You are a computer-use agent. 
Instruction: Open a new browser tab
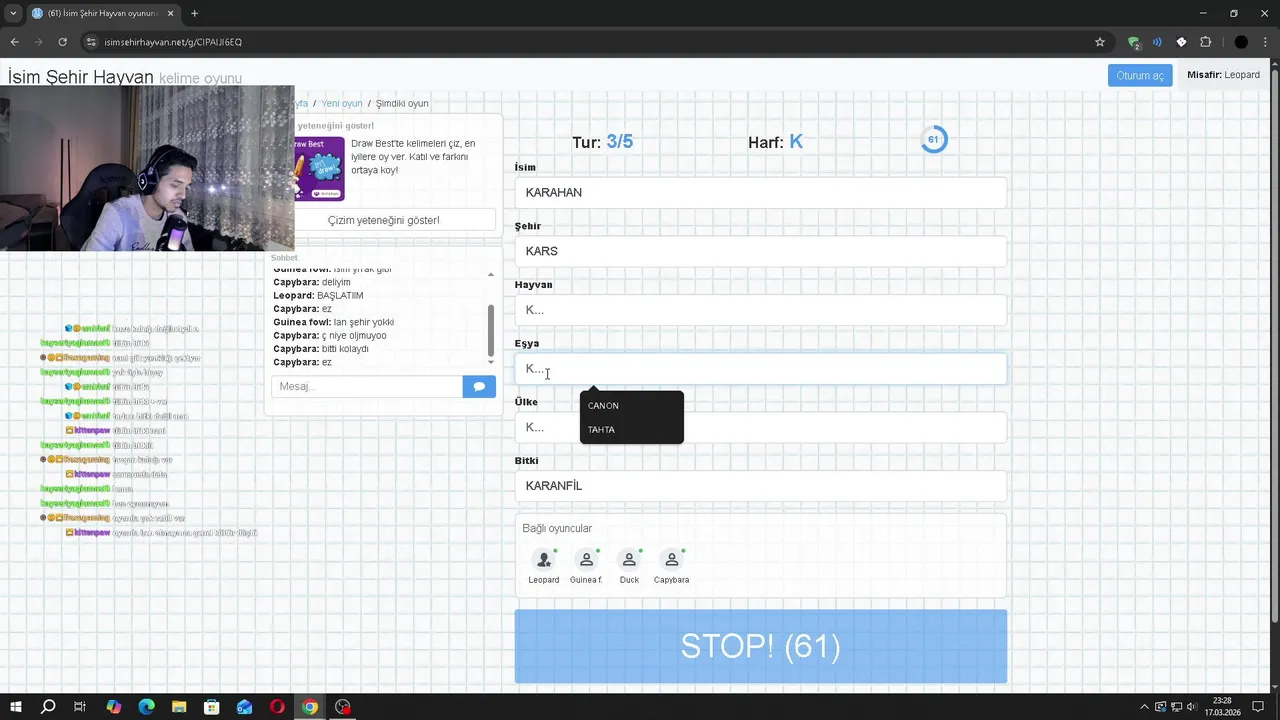tap(194, 13)
